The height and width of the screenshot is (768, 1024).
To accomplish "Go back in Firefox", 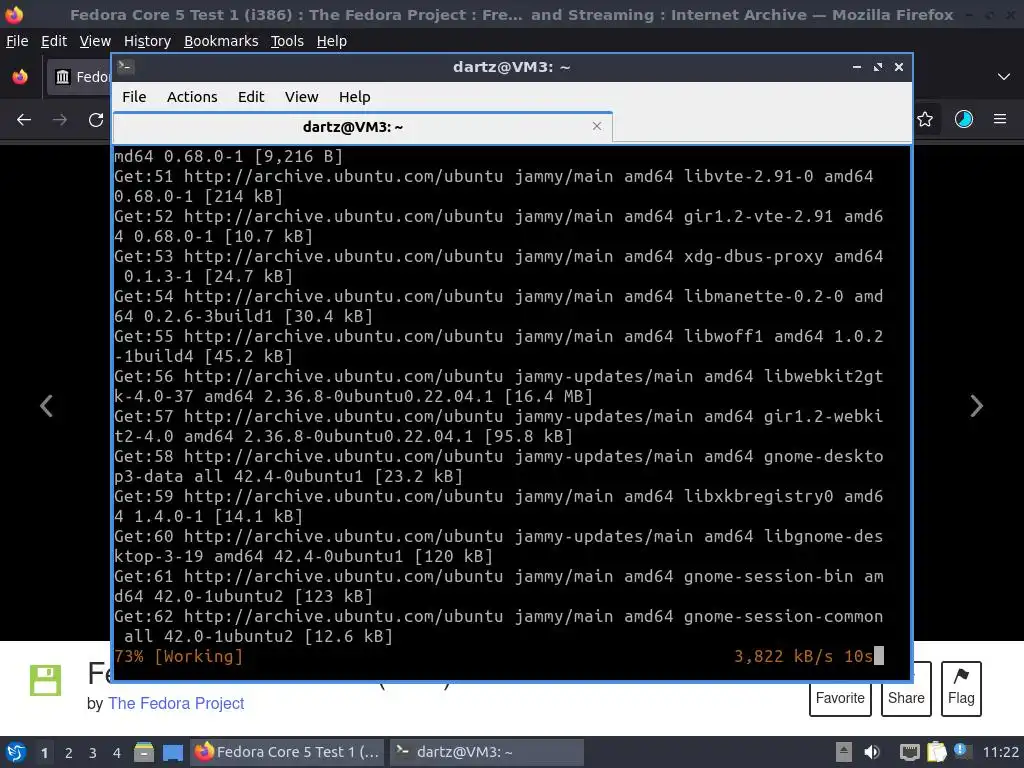I will [x=24, y=120].
